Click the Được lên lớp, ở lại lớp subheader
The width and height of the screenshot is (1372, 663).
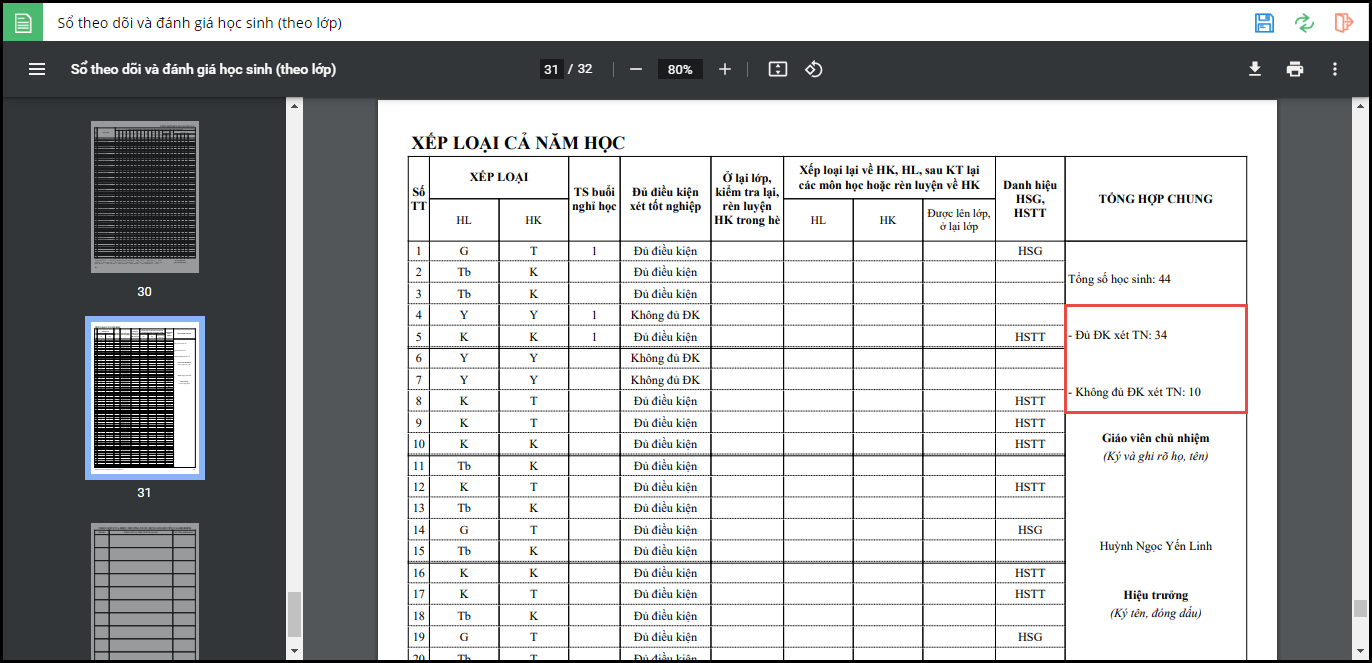(958, 220)
